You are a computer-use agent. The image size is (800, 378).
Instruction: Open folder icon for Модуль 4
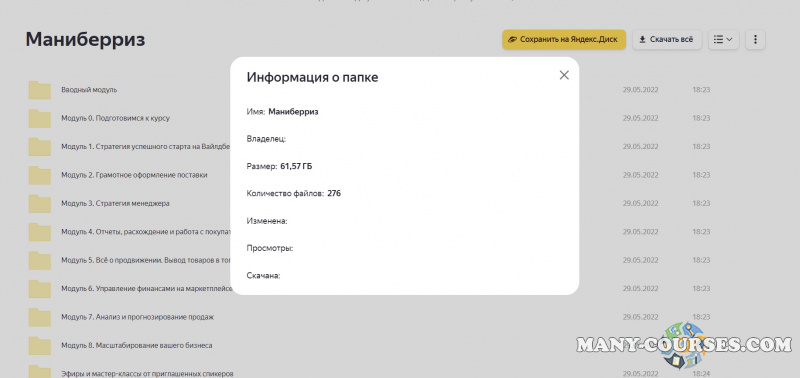click(x=40, y=232)
